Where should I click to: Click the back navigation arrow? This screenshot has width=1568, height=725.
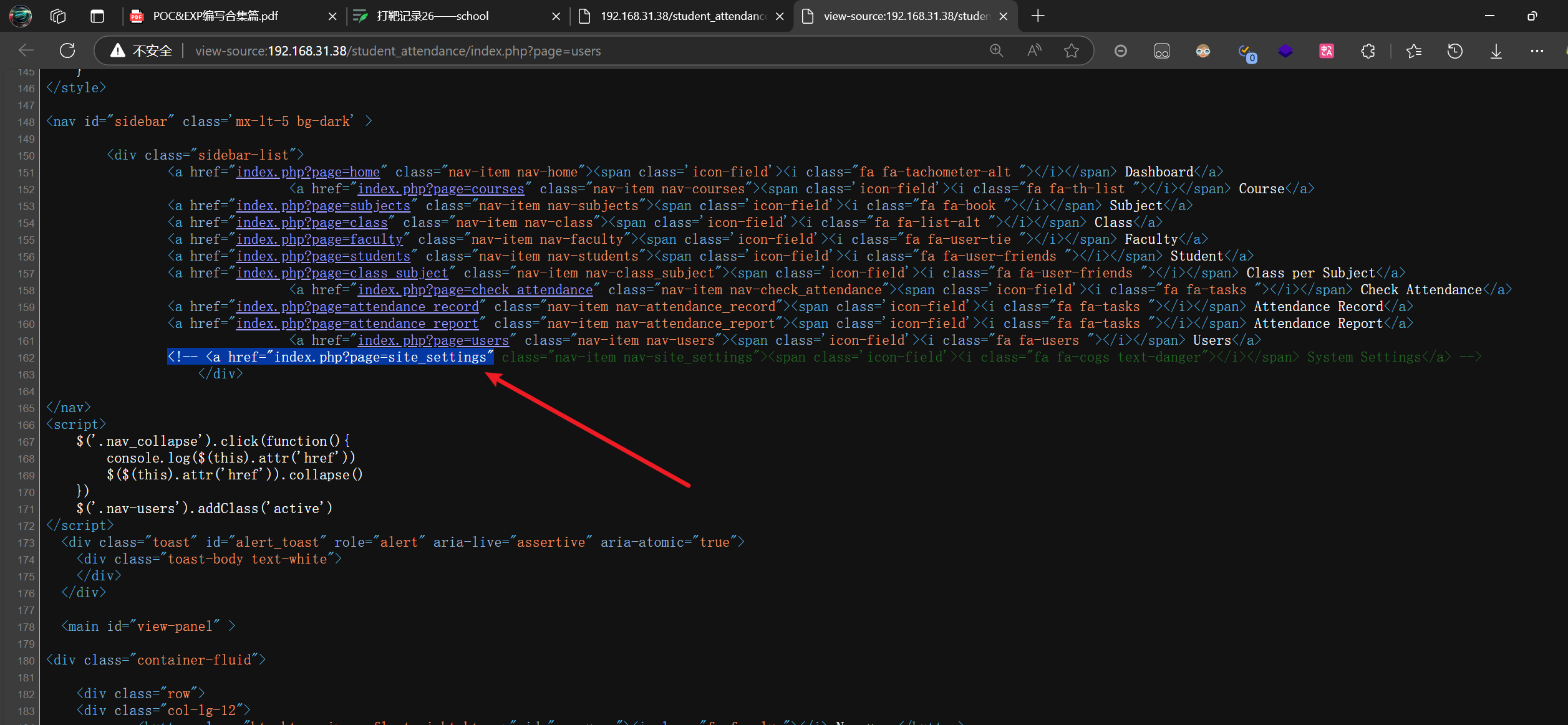click(26, 50)
